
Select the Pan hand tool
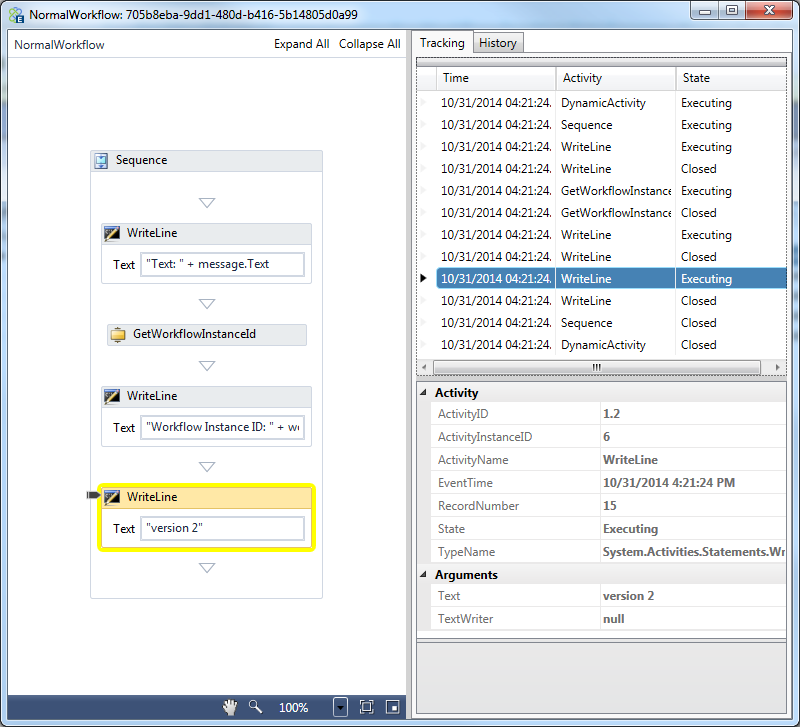click(x=230, y=707)
